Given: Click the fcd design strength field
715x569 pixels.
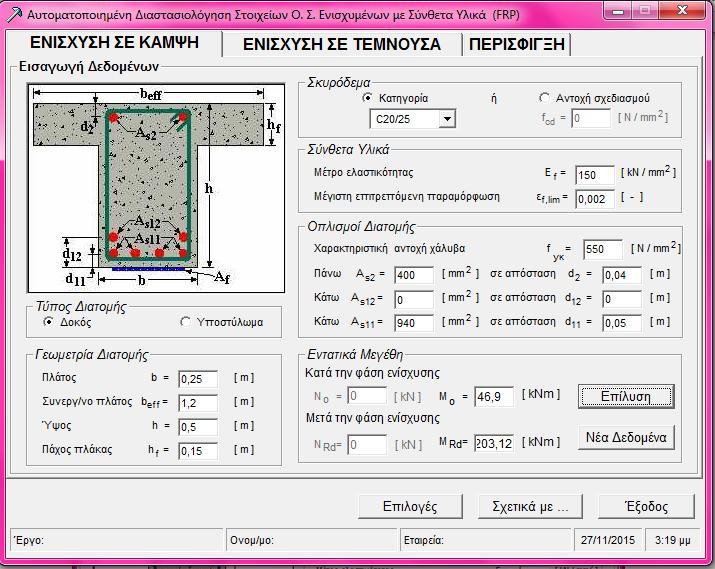Looking at the screenshot, I should pyautogui.click(x=591, y=119).
